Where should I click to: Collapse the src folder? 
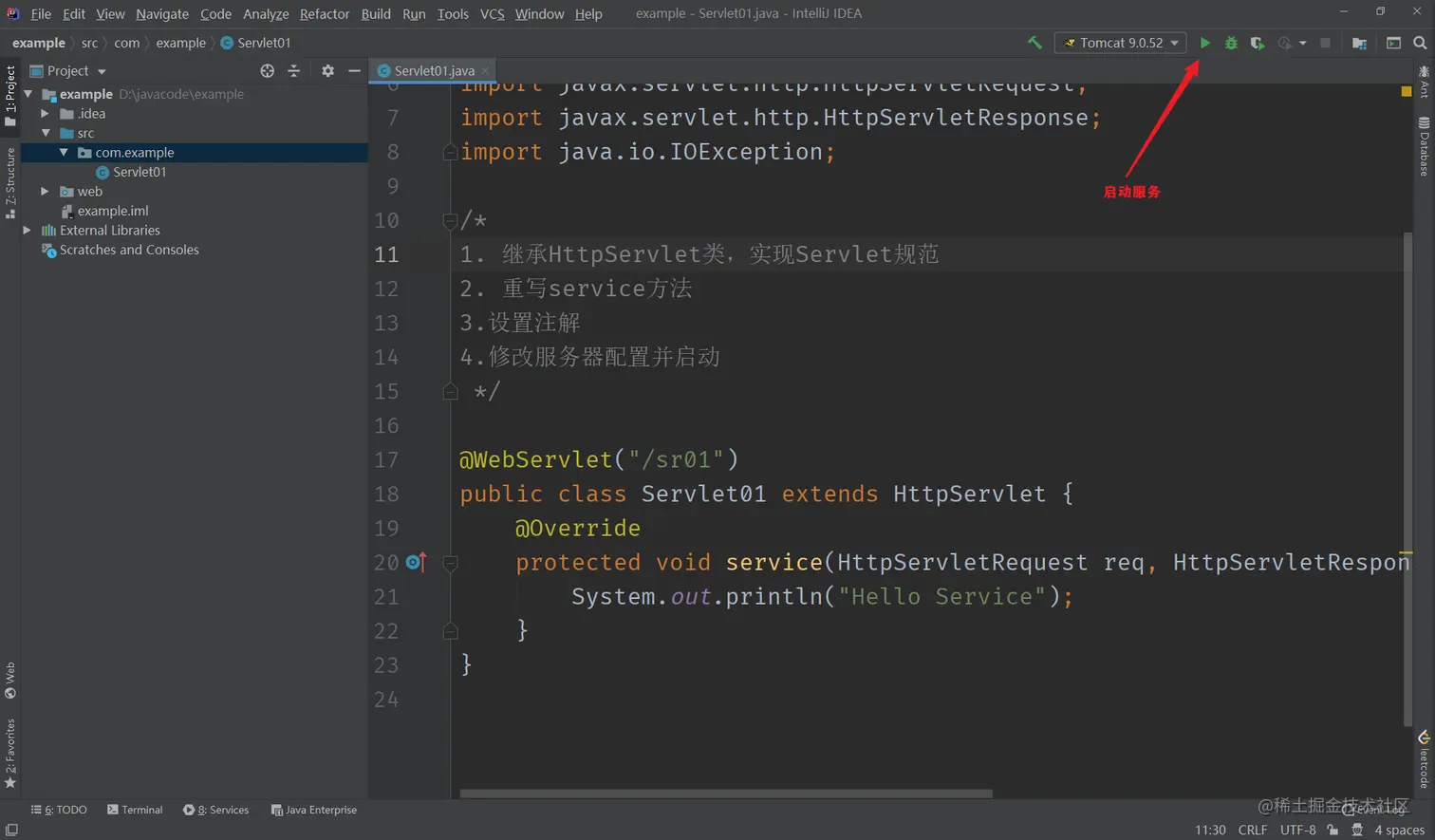point(46,133)
